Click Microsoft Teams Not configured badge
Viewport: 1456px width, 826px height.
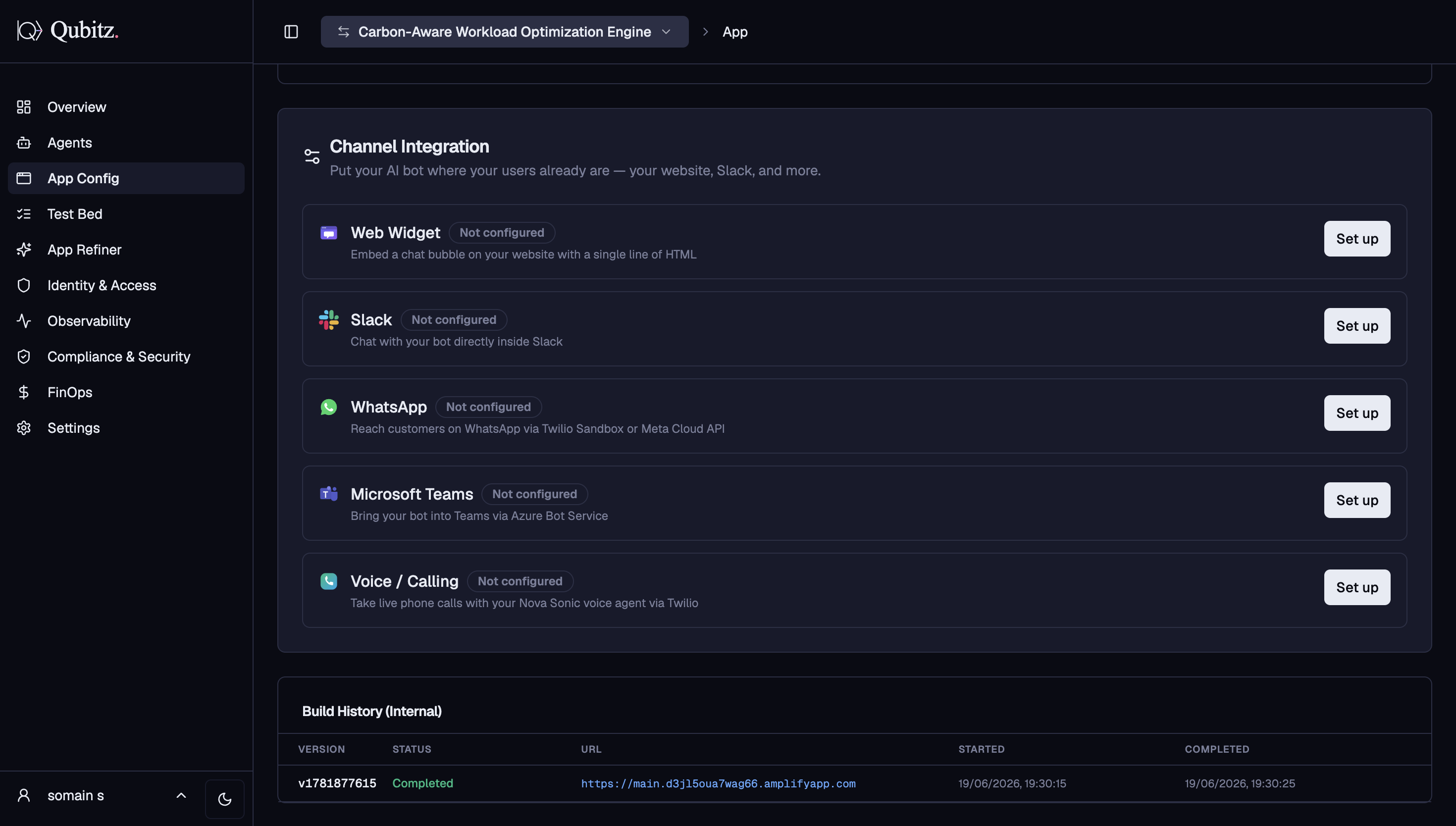[x=534, y=494]
